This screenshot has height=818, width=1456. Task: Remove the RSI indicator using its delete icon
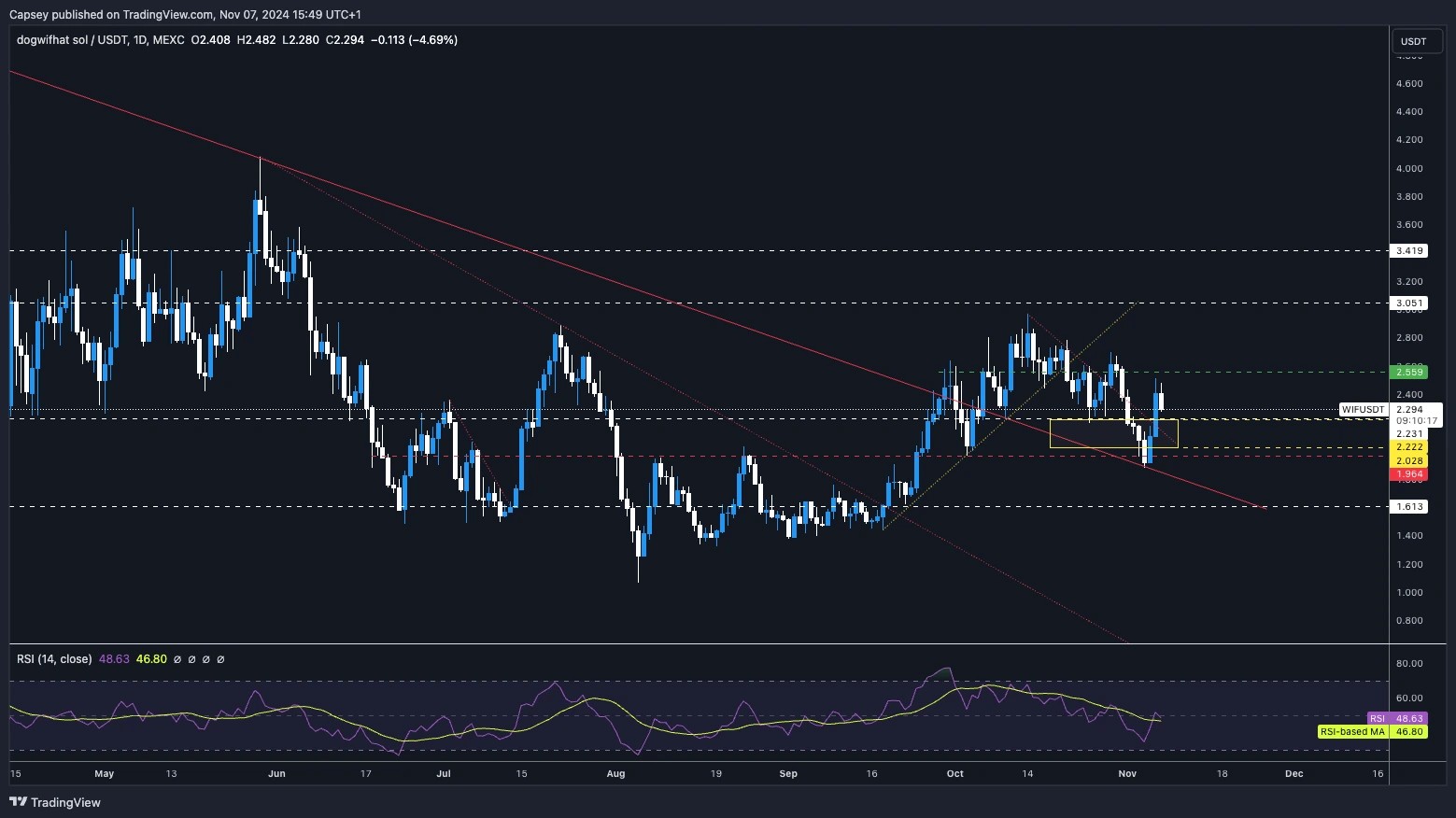206,659
